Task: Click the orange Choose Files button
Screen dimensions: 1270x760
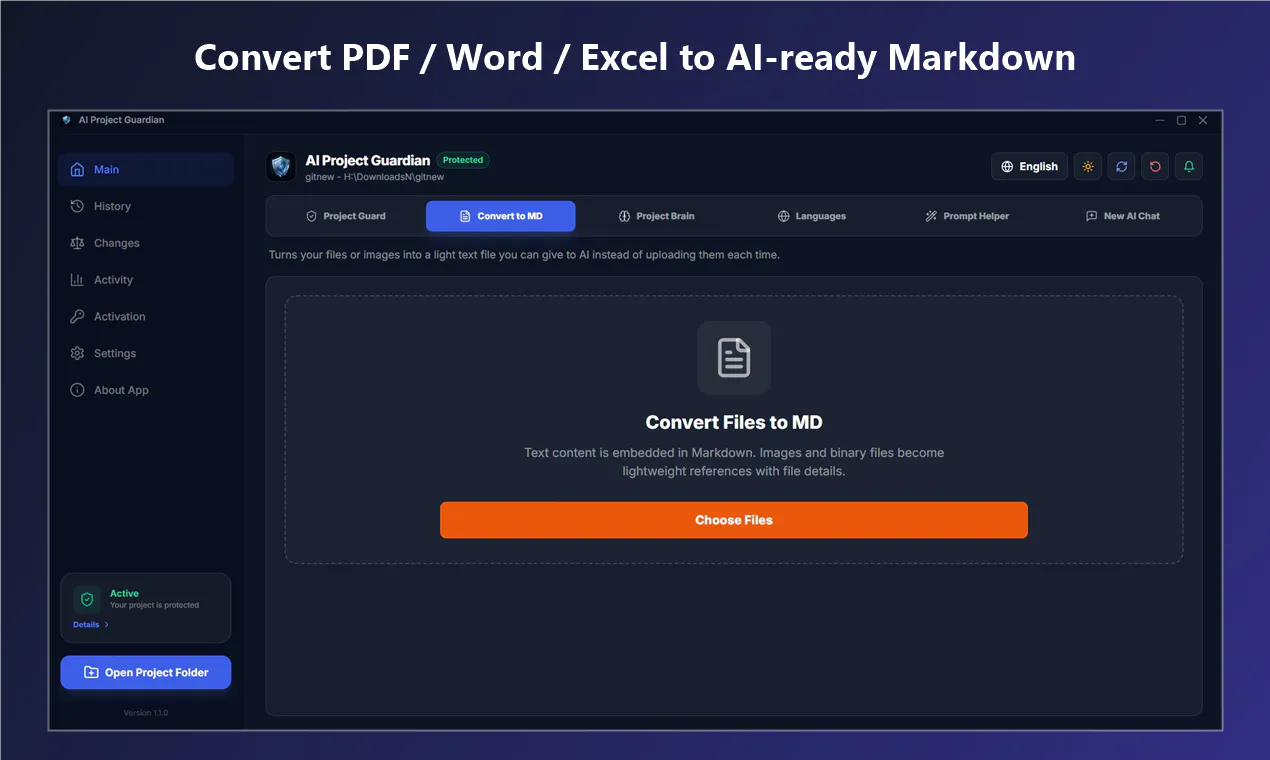Action: coord(734,520)
